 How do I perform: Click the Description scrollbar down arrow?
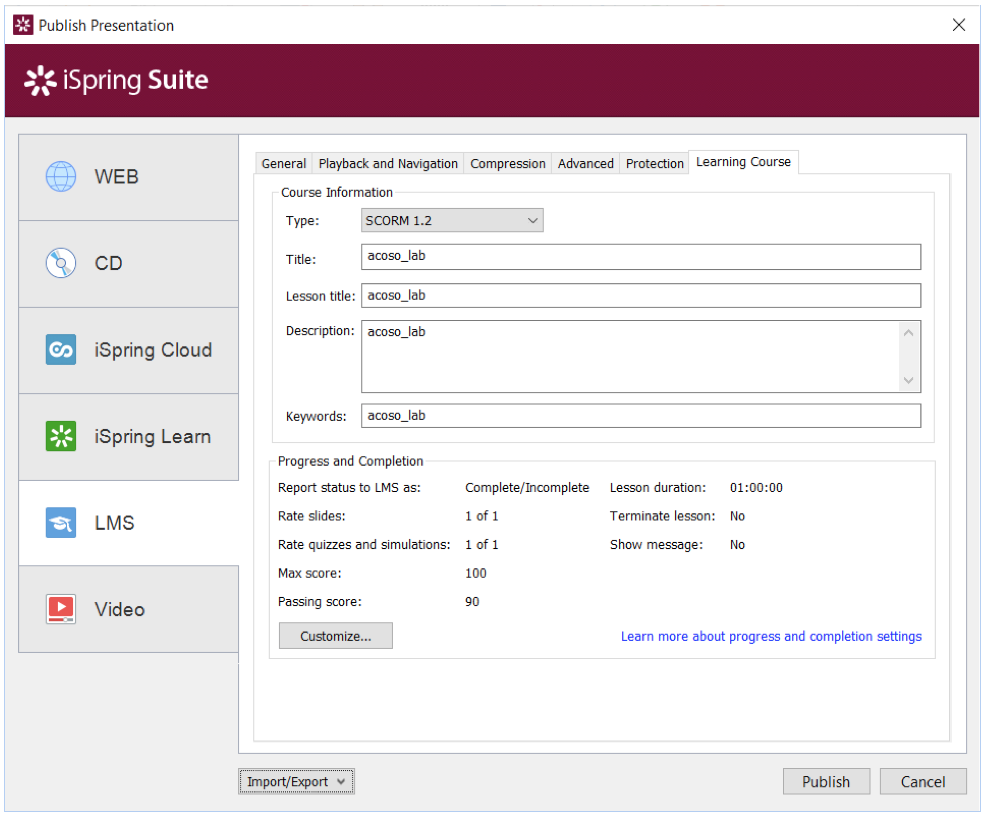pos(909,380)
